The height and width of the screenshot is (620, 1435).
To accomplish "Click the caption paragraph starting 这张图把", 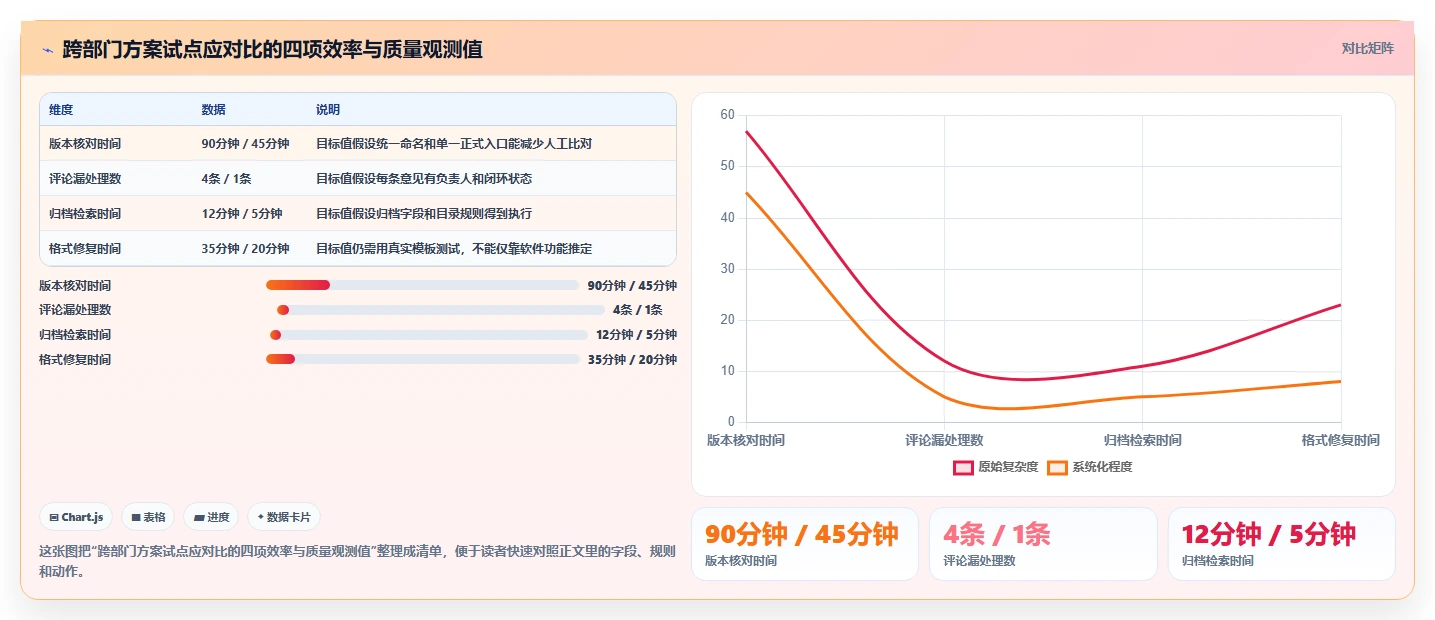I will click(357, 561).
